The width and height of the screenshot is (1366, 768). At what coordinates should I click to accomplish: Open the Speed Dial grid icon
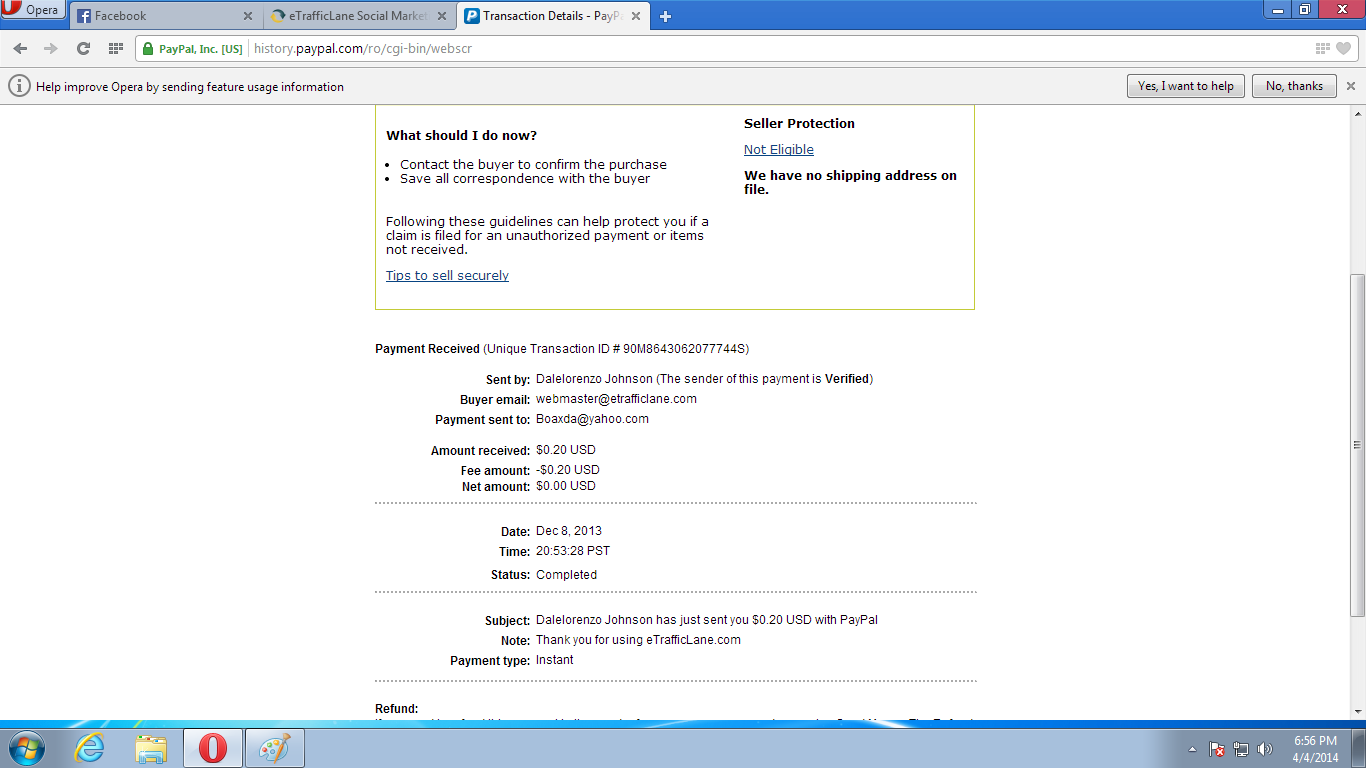tap(116, 48)
